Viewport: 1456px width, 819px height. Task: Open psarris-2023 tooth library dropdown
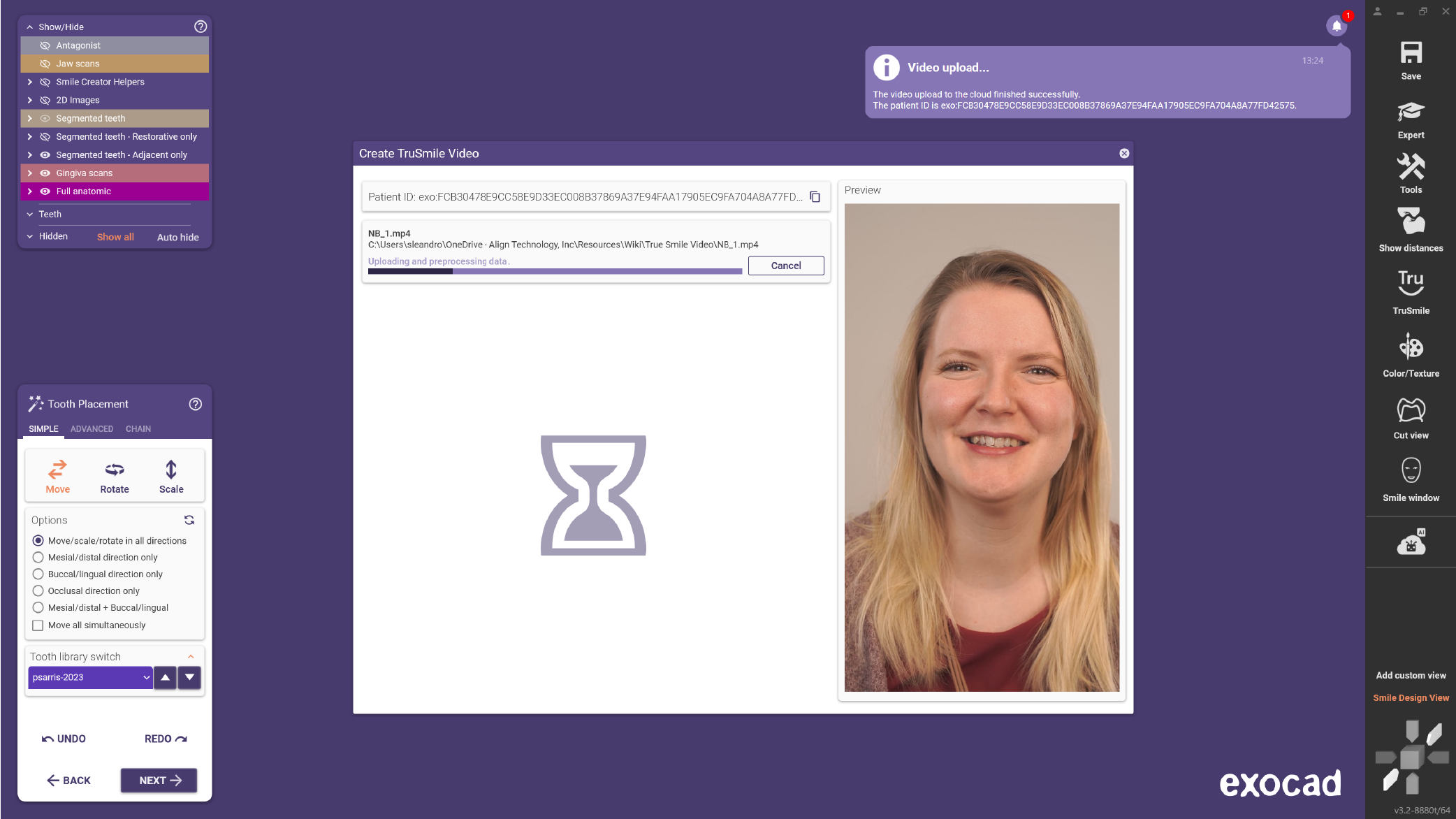click(90, 678)
